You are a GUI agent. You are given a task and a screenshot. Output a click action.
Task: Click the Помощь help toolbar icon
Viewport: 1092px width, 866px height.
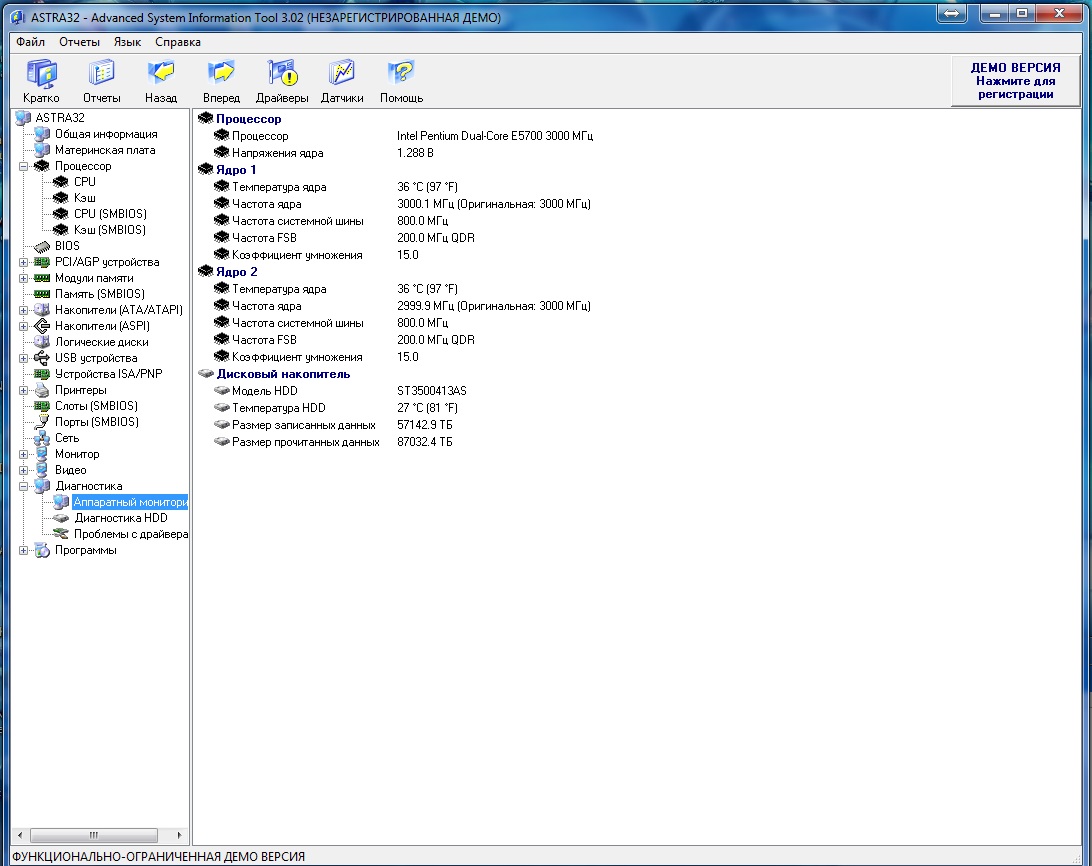point(401,74)
